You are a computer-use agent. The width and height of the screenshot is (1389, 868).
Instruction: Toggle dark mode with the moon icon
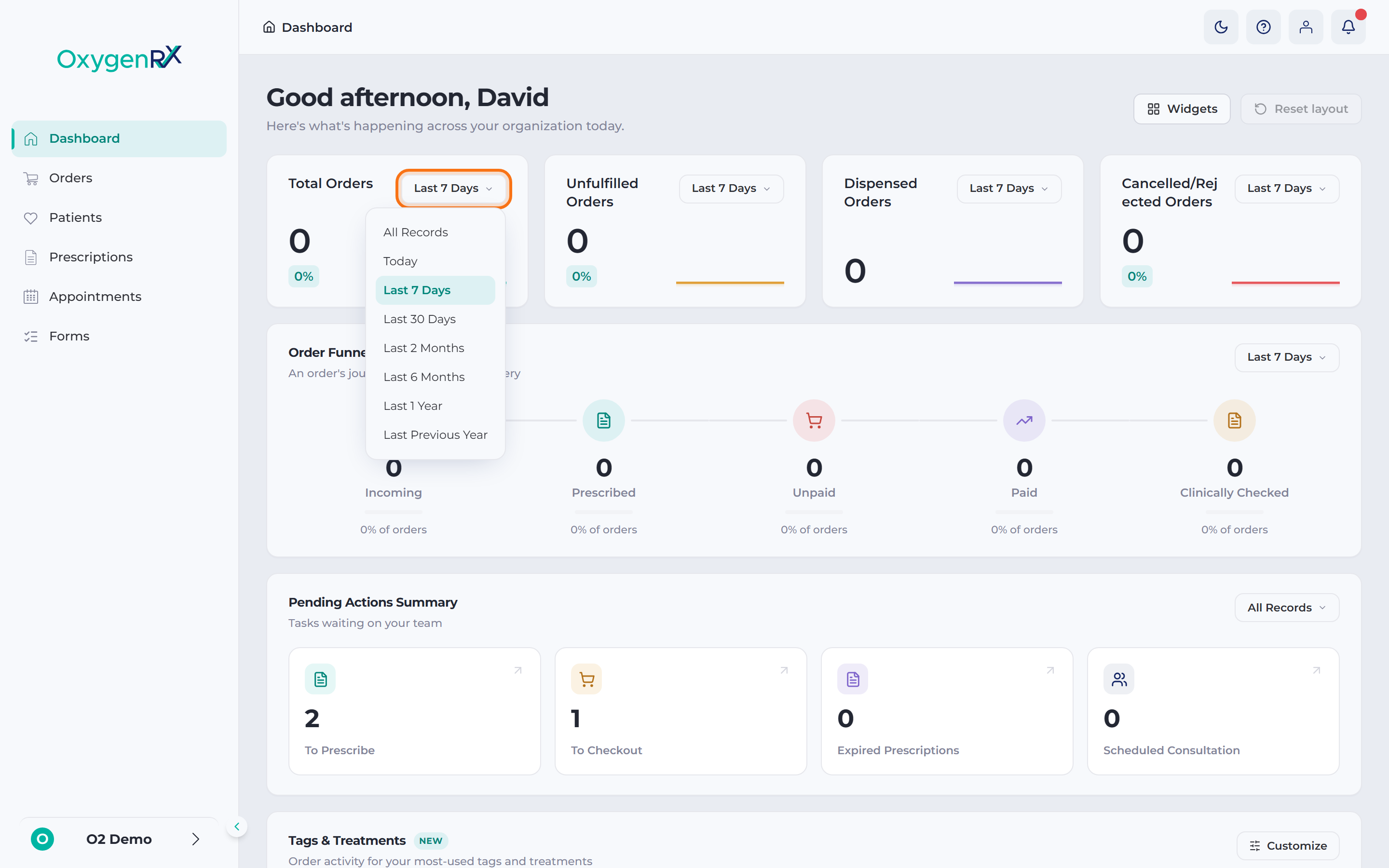click(x=1221, y=27)
